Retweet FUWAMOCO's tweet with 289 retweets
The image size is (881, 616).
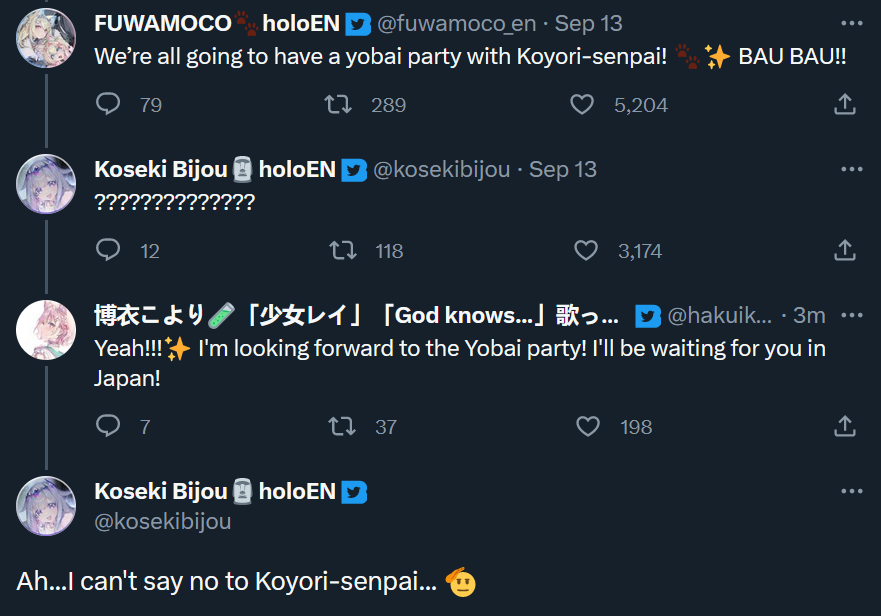point(341,104)
